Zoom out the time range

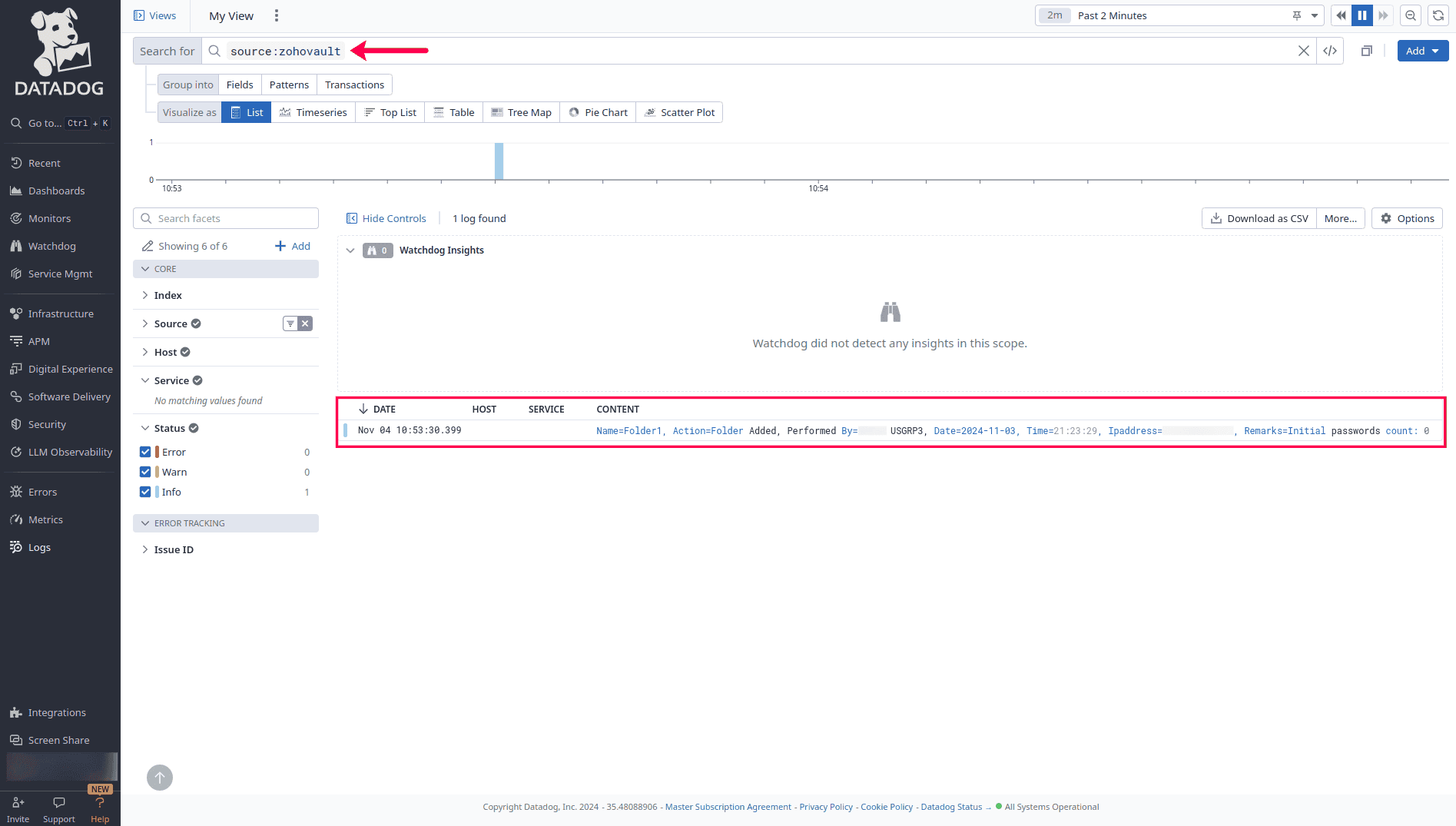point(1411,15)
